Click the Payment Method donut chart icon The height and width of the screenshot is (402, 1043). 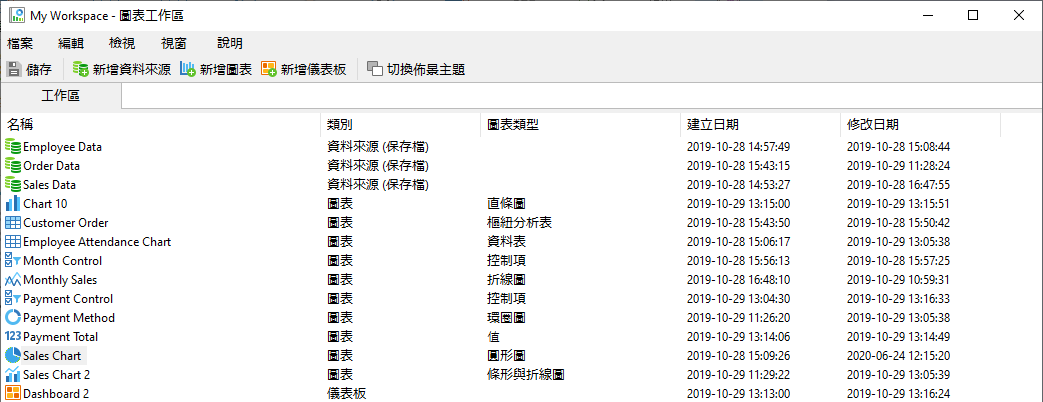(x=13, y=318)
